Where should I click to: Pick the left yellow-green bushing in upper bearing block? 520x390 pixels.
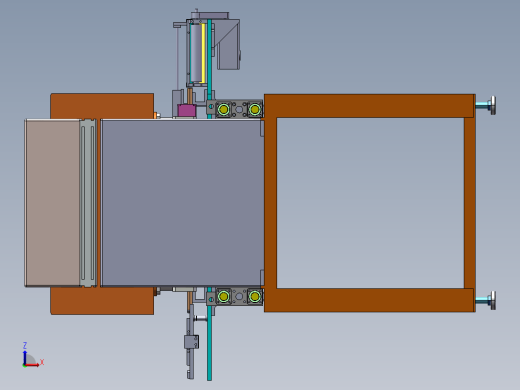click(x=223, y=109)
